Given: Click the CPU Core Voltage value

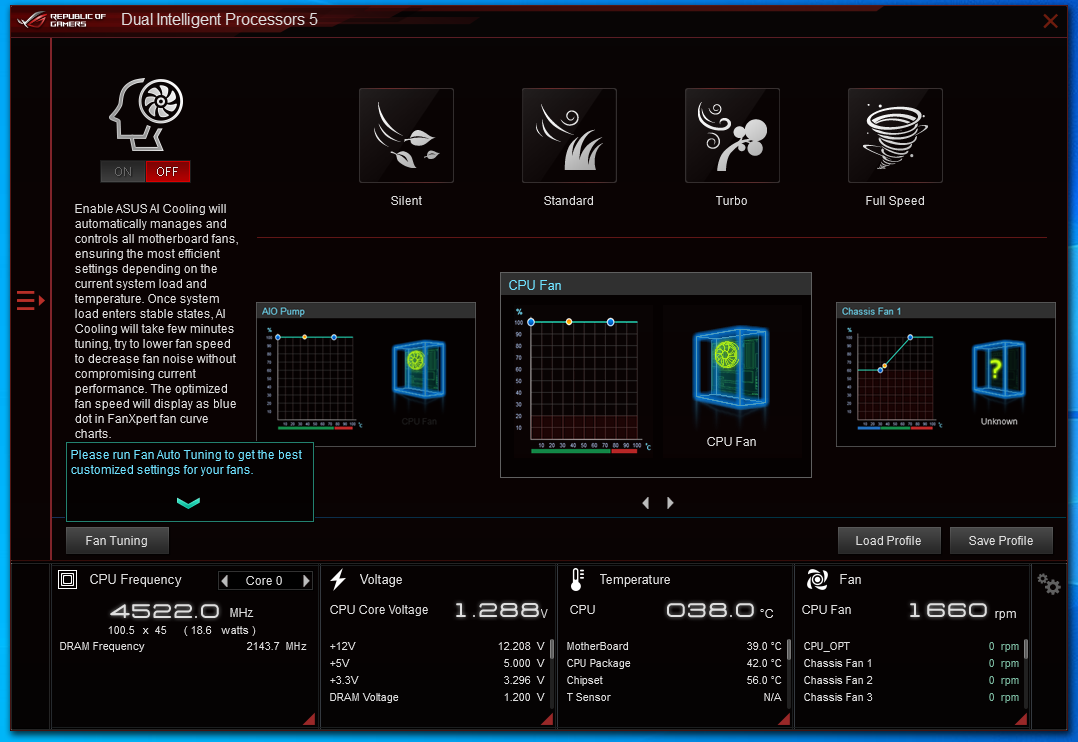Looking at the screenshot, I should [x=501, y=610].
